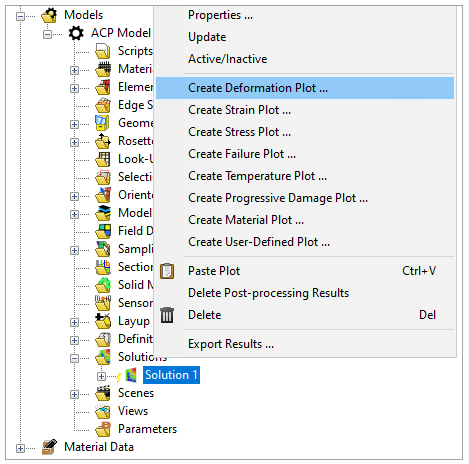
Task: Collapse the Solutions folder node
Action: [74, 358]
